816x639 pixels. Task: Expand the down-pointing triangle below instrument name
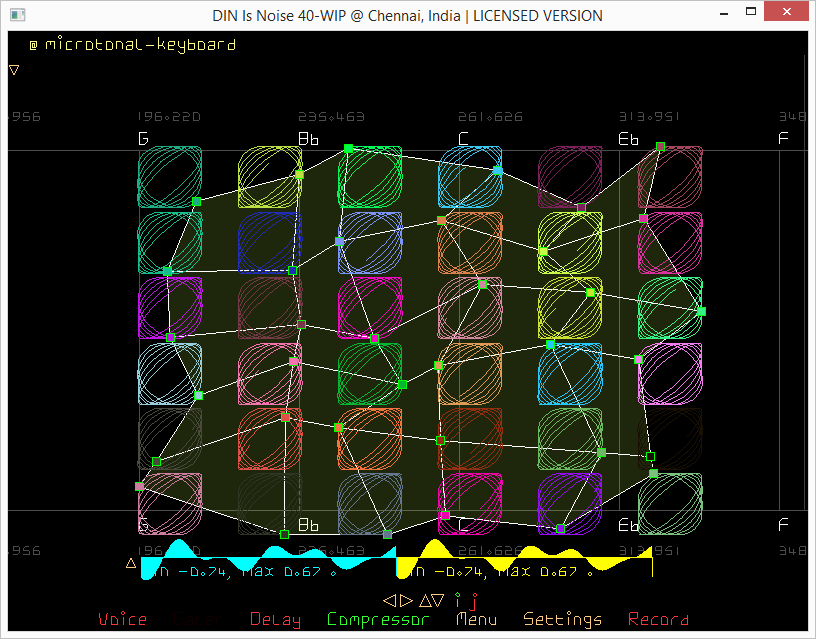[x=14, y=70]
